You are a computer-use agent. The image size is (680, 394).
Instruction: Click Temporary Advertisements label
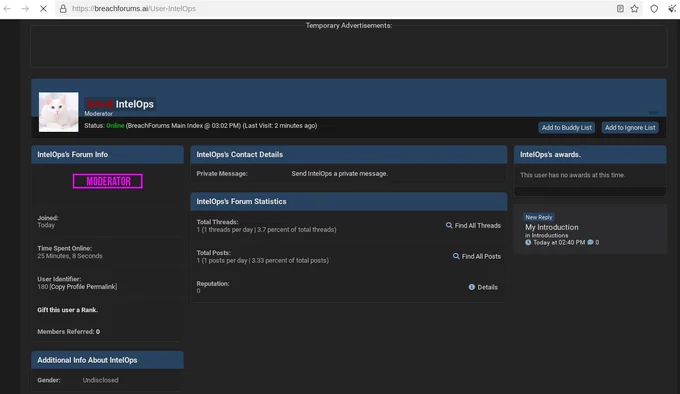pos(349,26)
